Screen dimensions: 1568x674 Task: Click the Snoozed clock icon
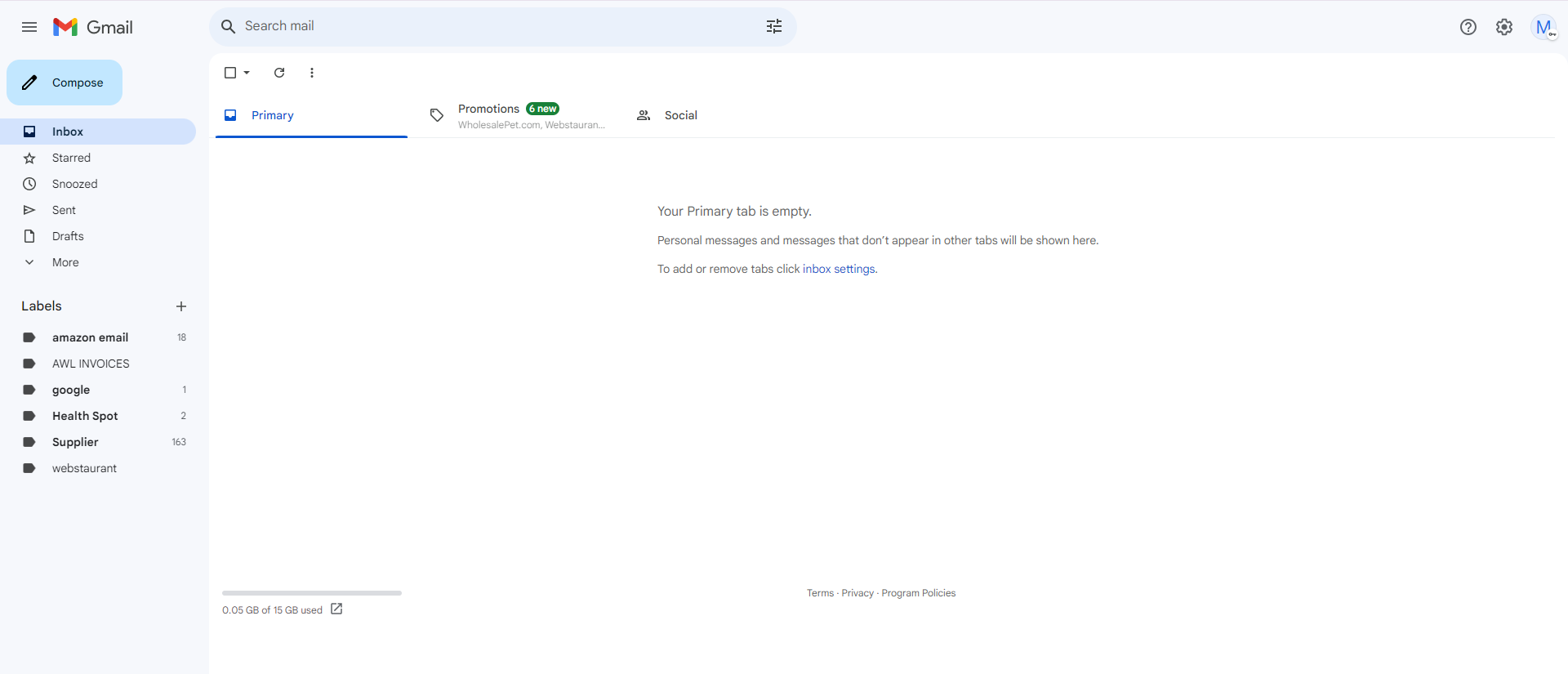(29, 184)
